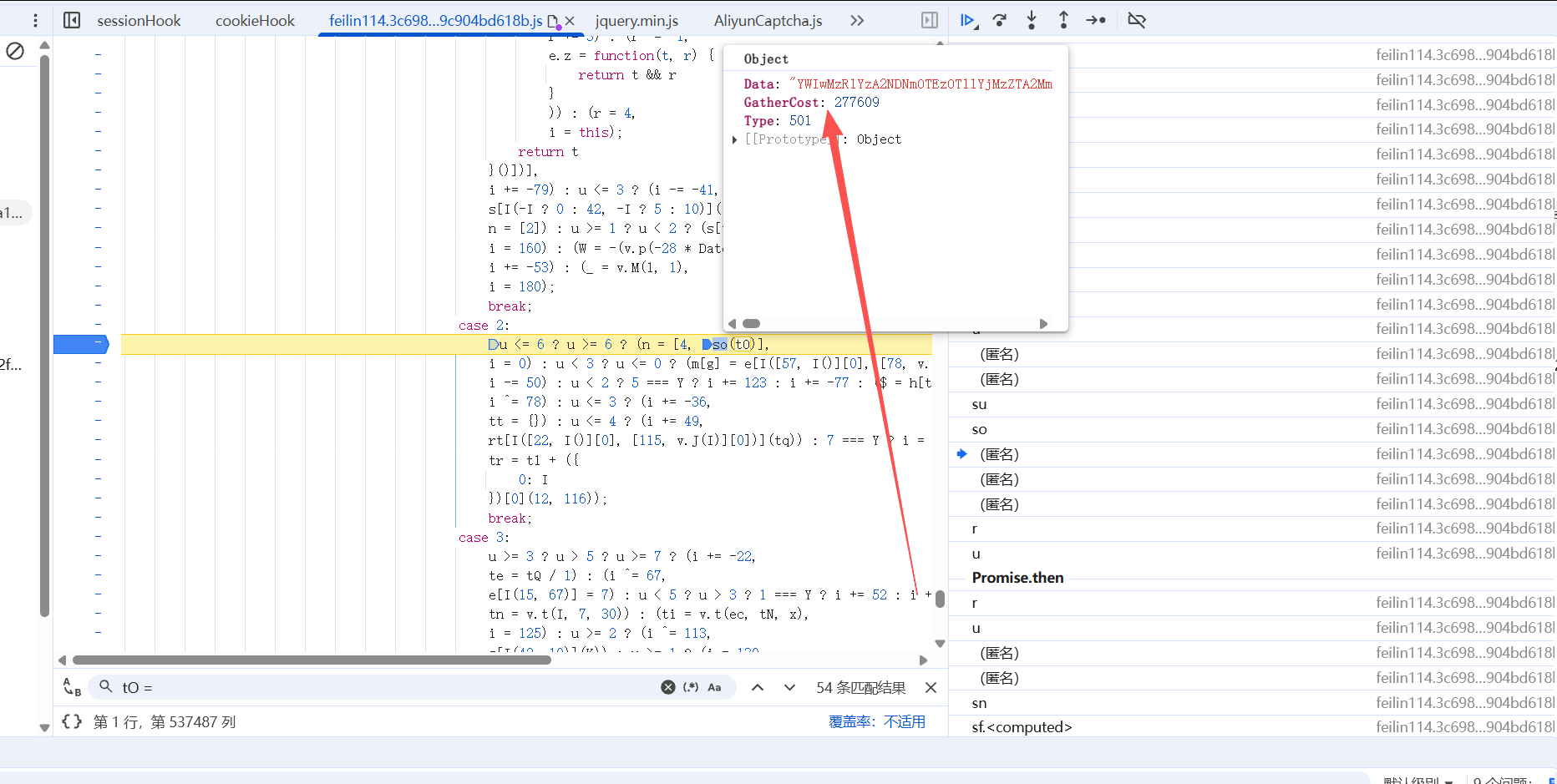Open the jquery.min.js tab
Screen dimensions: 1557x784
pyautogui.click(x=636, y=21)
